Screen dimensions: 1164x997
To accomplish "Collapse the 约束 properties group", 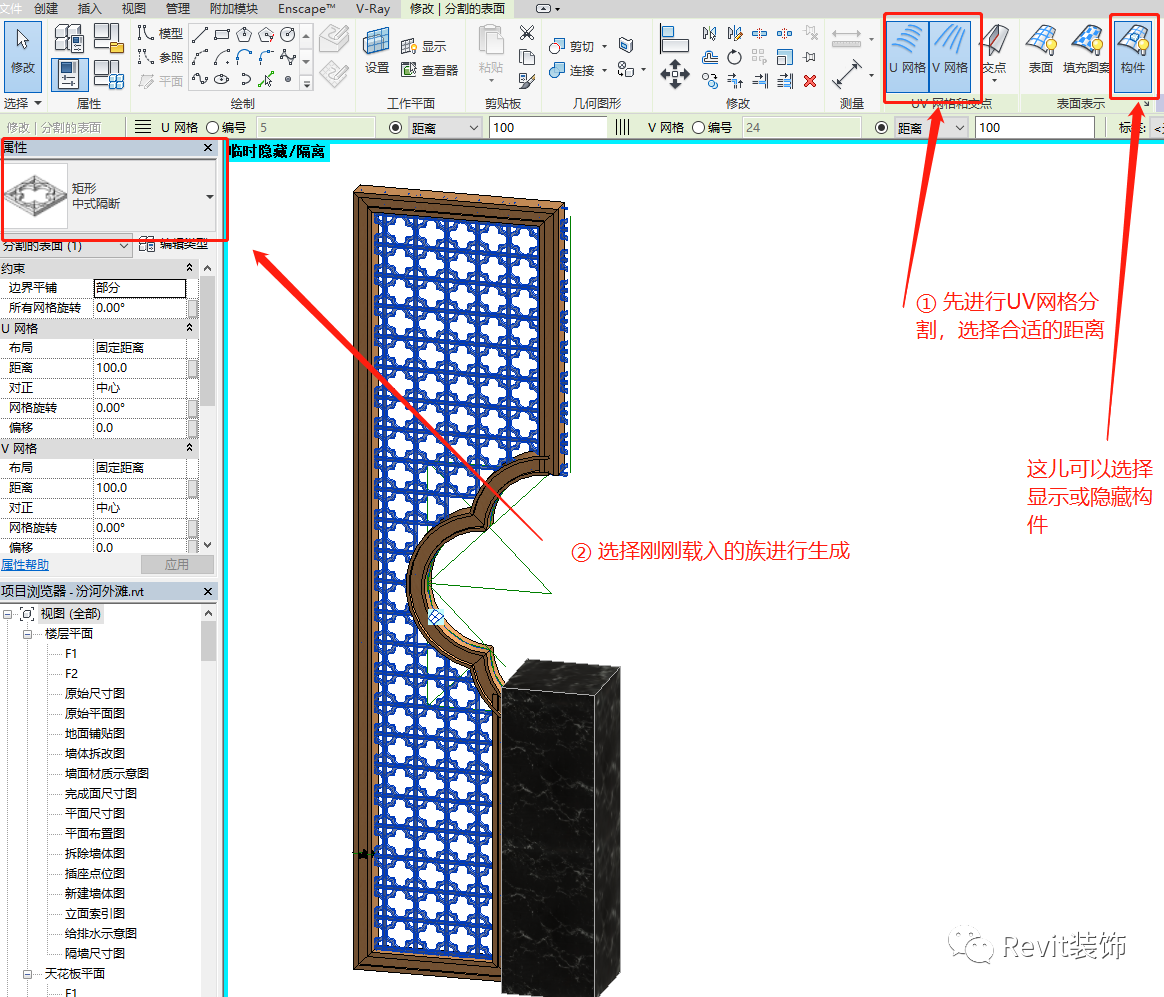I will (x=189, y=268).
